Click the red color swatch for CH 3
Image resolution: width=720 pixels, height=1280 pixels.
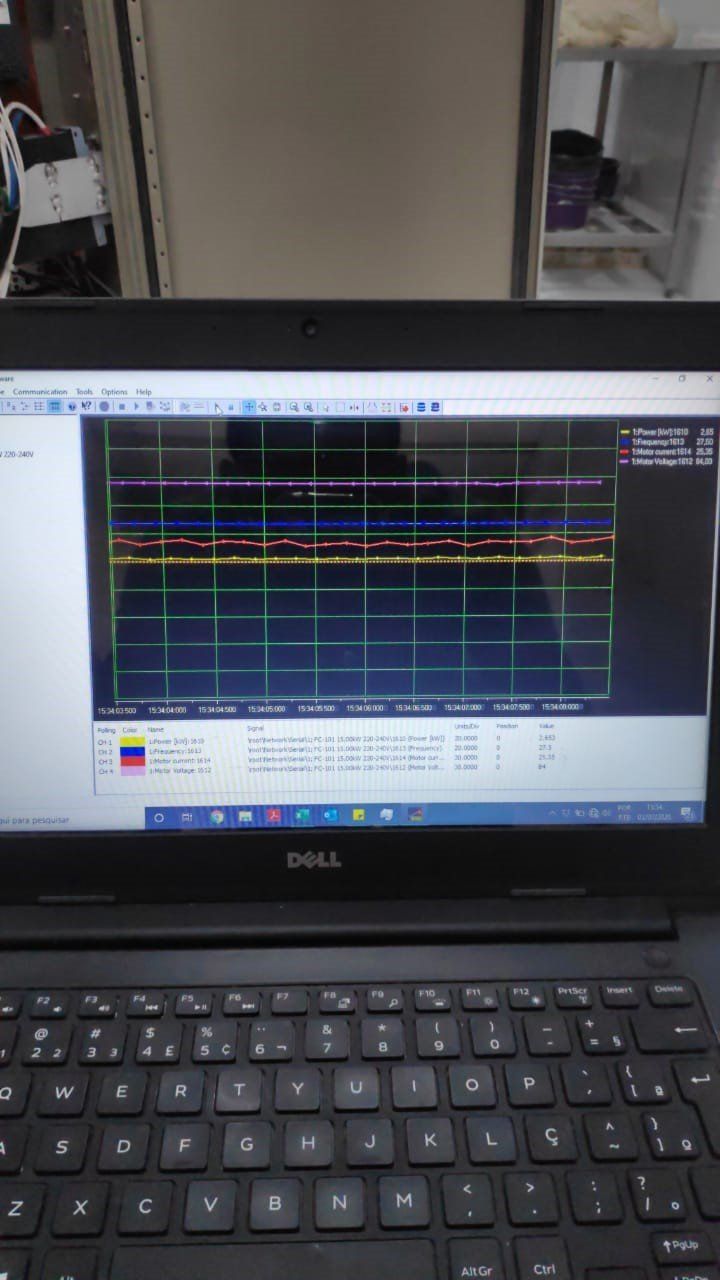click(131, 762)
